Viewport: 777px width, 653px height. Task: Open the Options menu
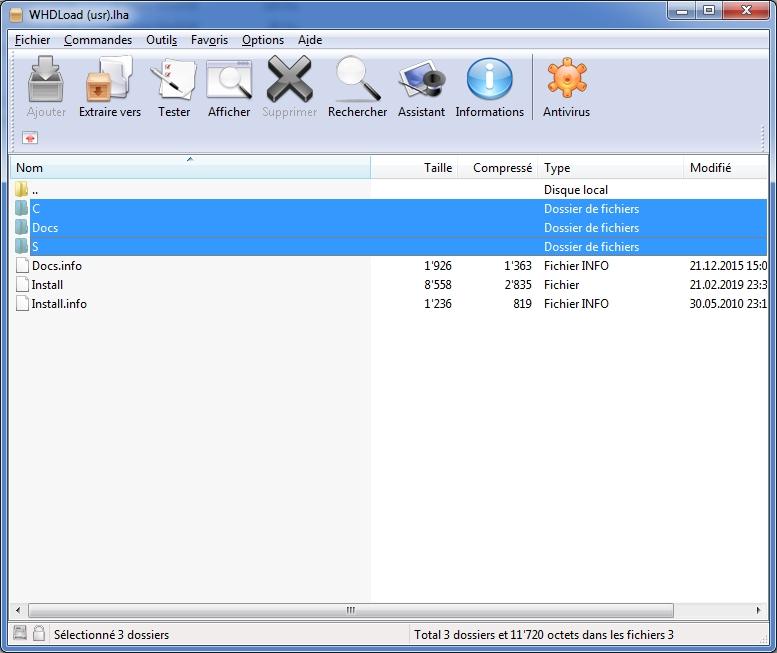263,40
